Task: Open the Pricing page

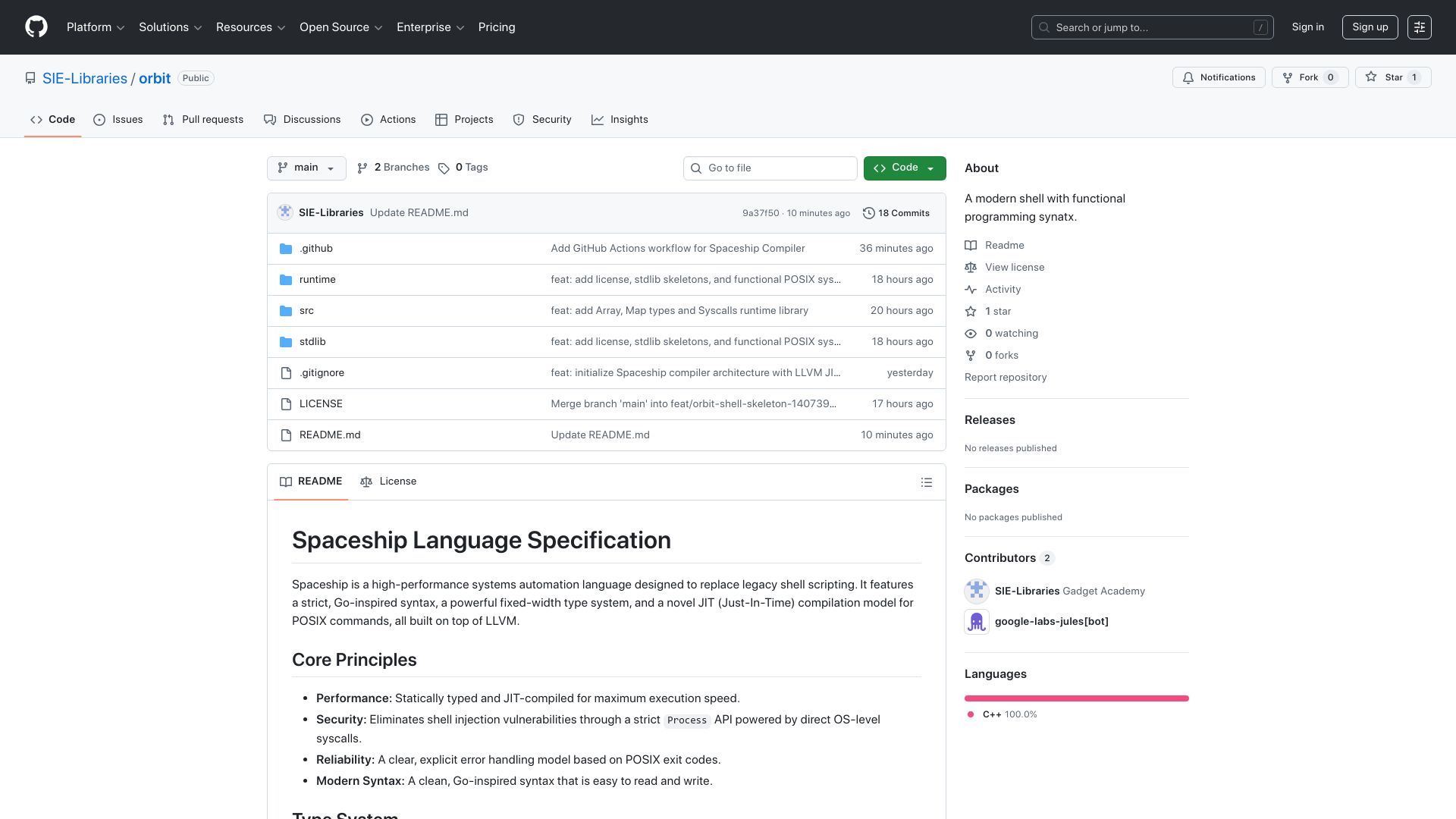Action: [497, 27]
